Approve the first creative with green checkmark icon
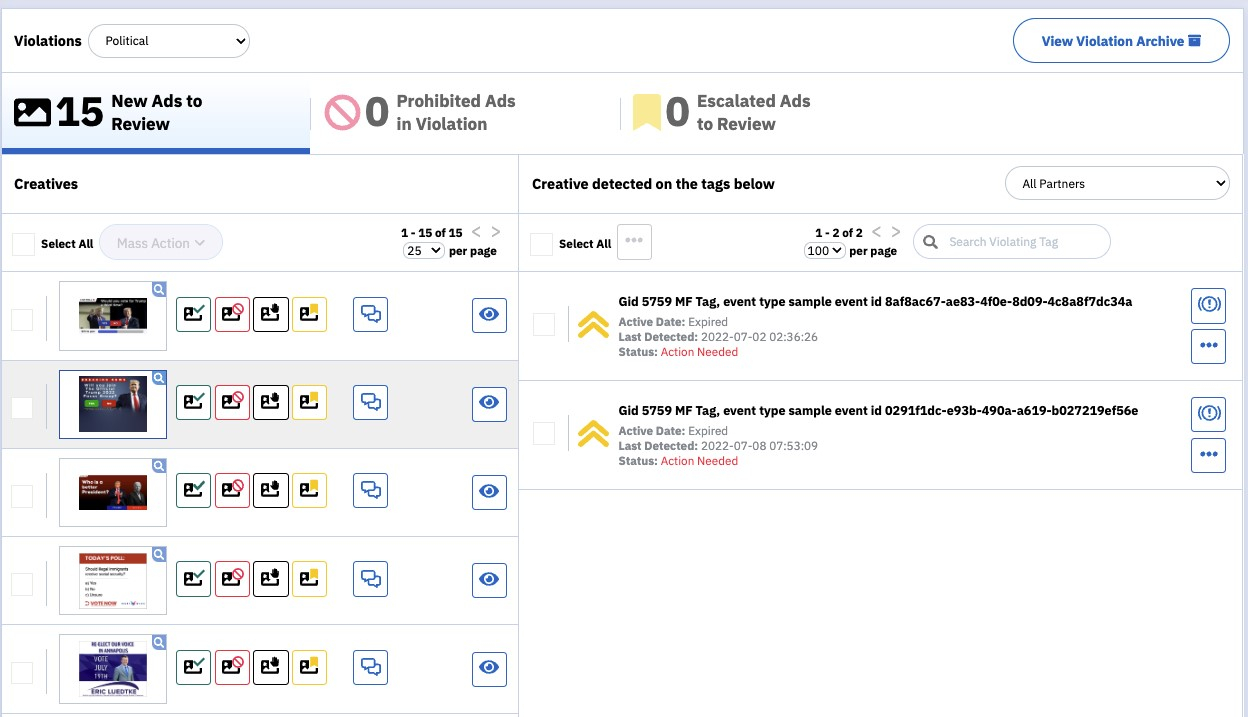Image resolution: width=1248 pixels, height=717 pixels. [193, 314]
